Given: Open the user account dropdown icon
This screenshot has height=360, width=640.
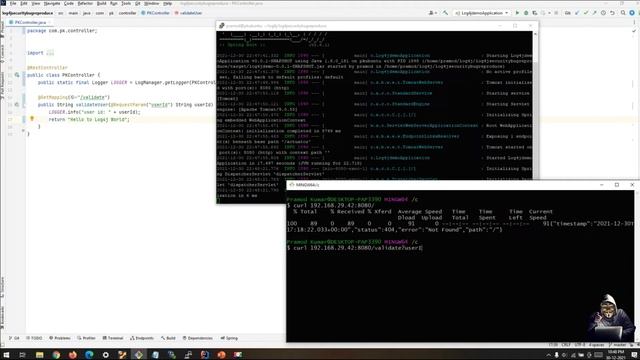Looking at the screenshot, I should click(x=432, y=13).
